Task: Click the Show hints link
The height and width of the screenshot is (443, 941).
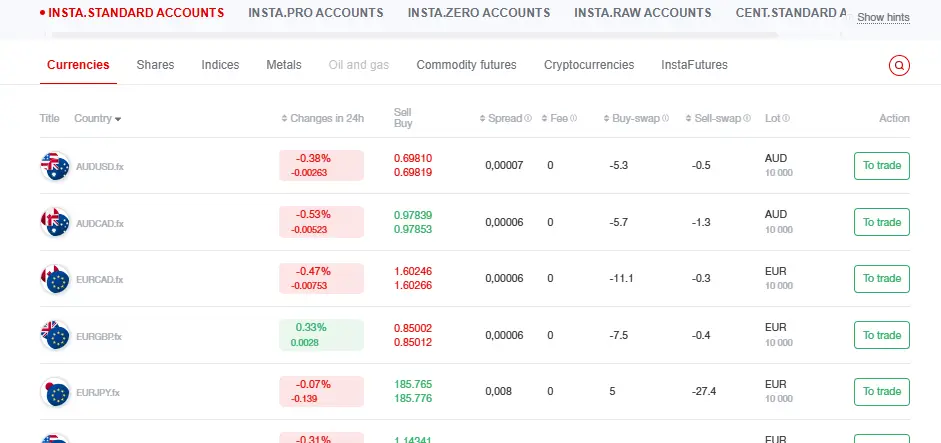Action: [x=883, y=18]
